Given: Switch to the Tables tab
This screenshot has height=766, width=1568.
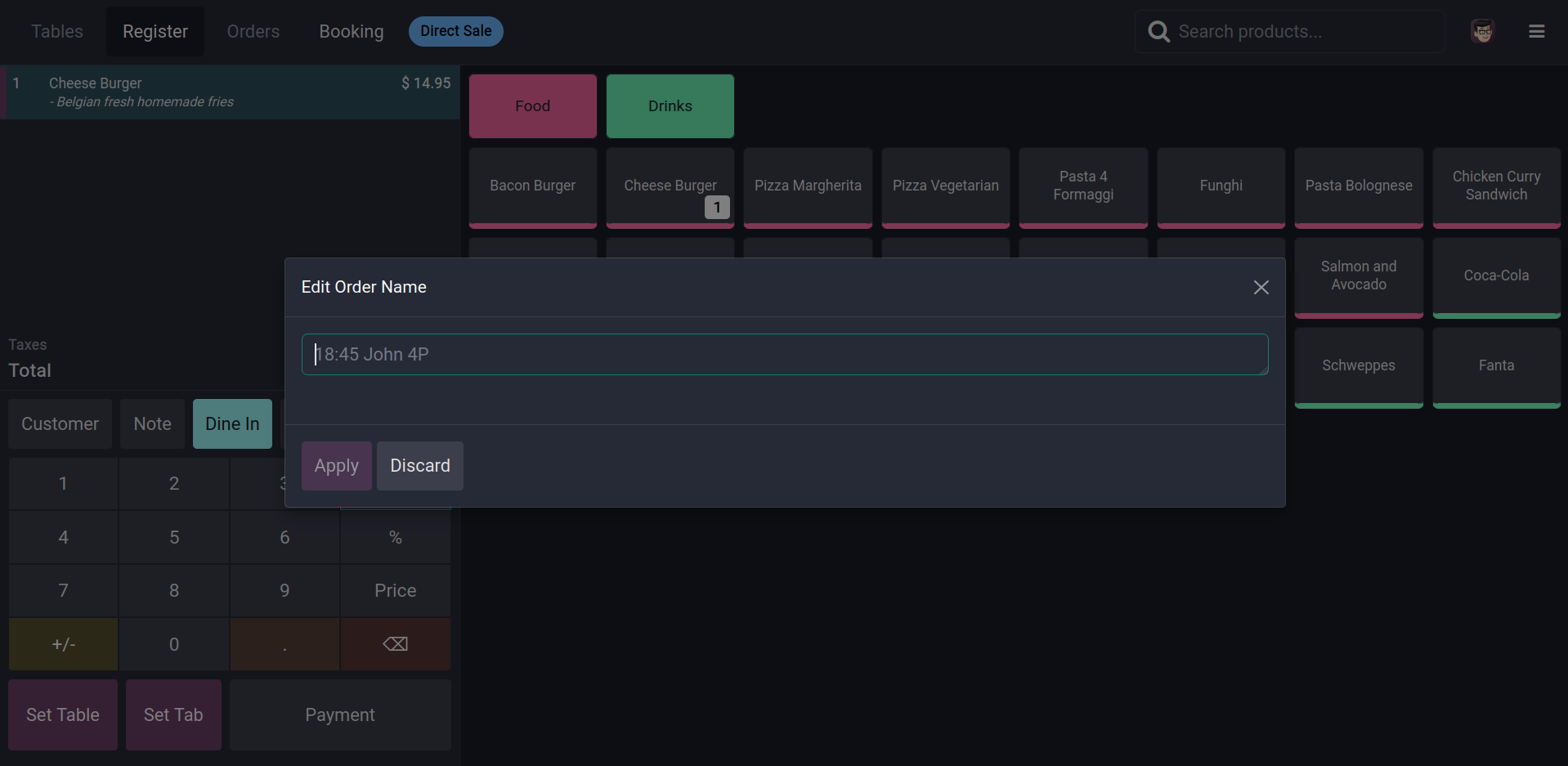Looking at the screenshot, I should click(x=57, y=32).
